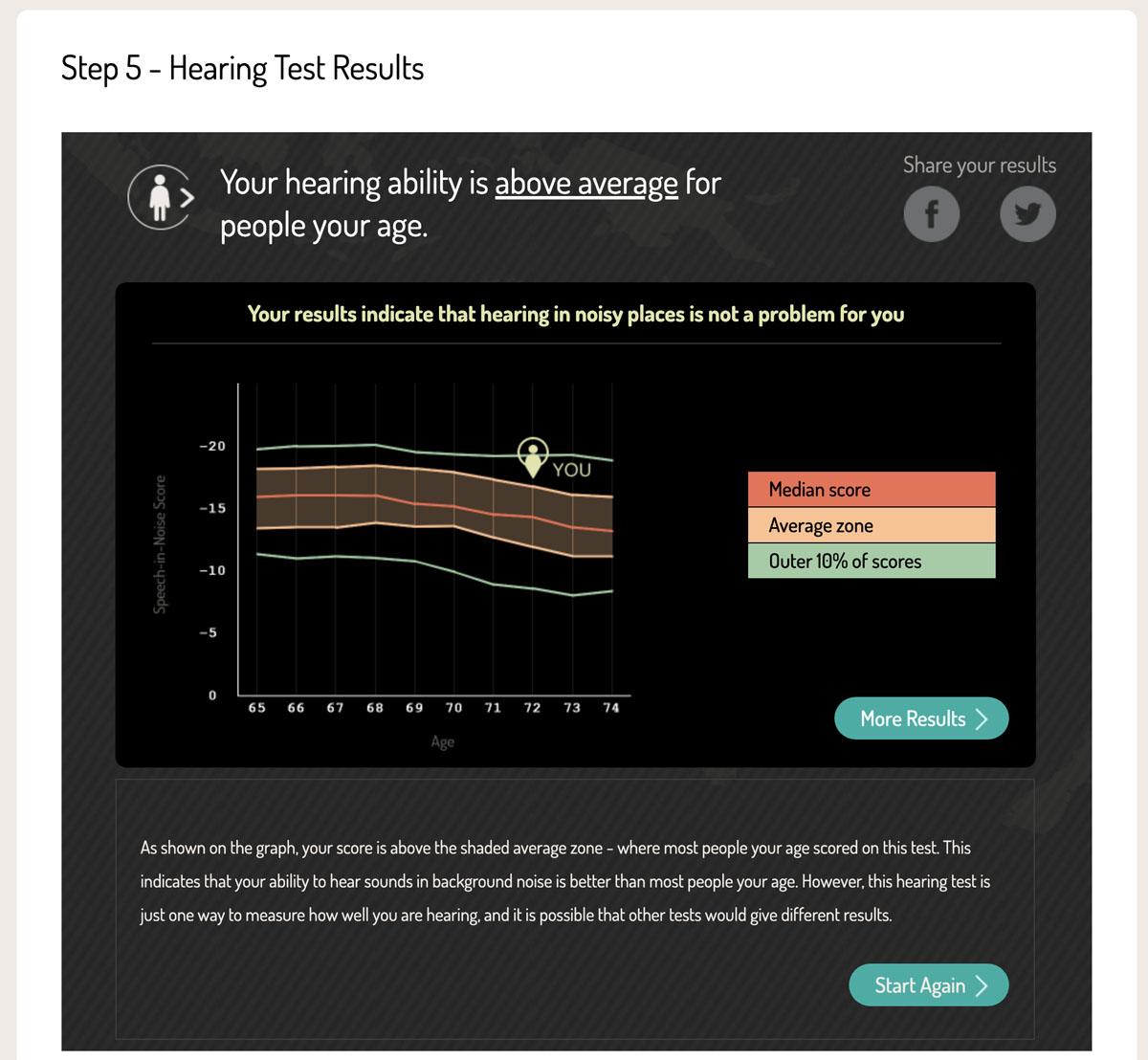This screenshot has height=1060, width=1148.
Task: Click the underlined "above average" text
Action: click(x=585, y=183)
